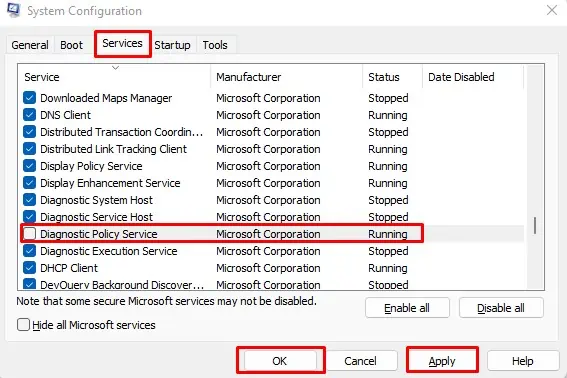Sort by the Manufacturer column header
Viewport: 567px width, 378px height.
(286, 77)
